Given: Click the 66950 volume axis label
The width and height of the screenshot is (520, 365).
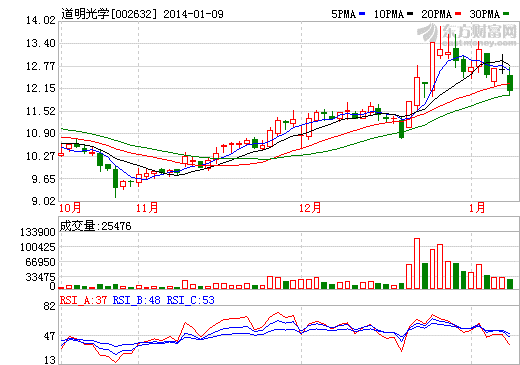Looking at the screenshot, I should [40, 262].
